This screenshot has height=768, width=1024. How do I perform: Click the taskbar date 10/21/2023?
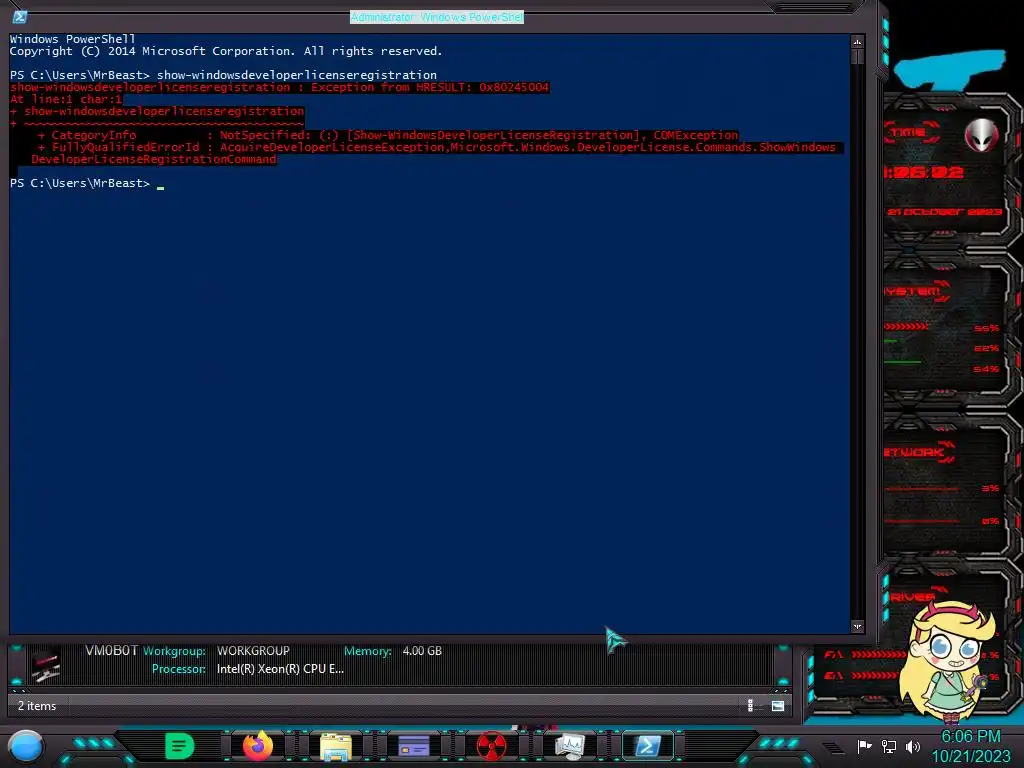[970, 756]
